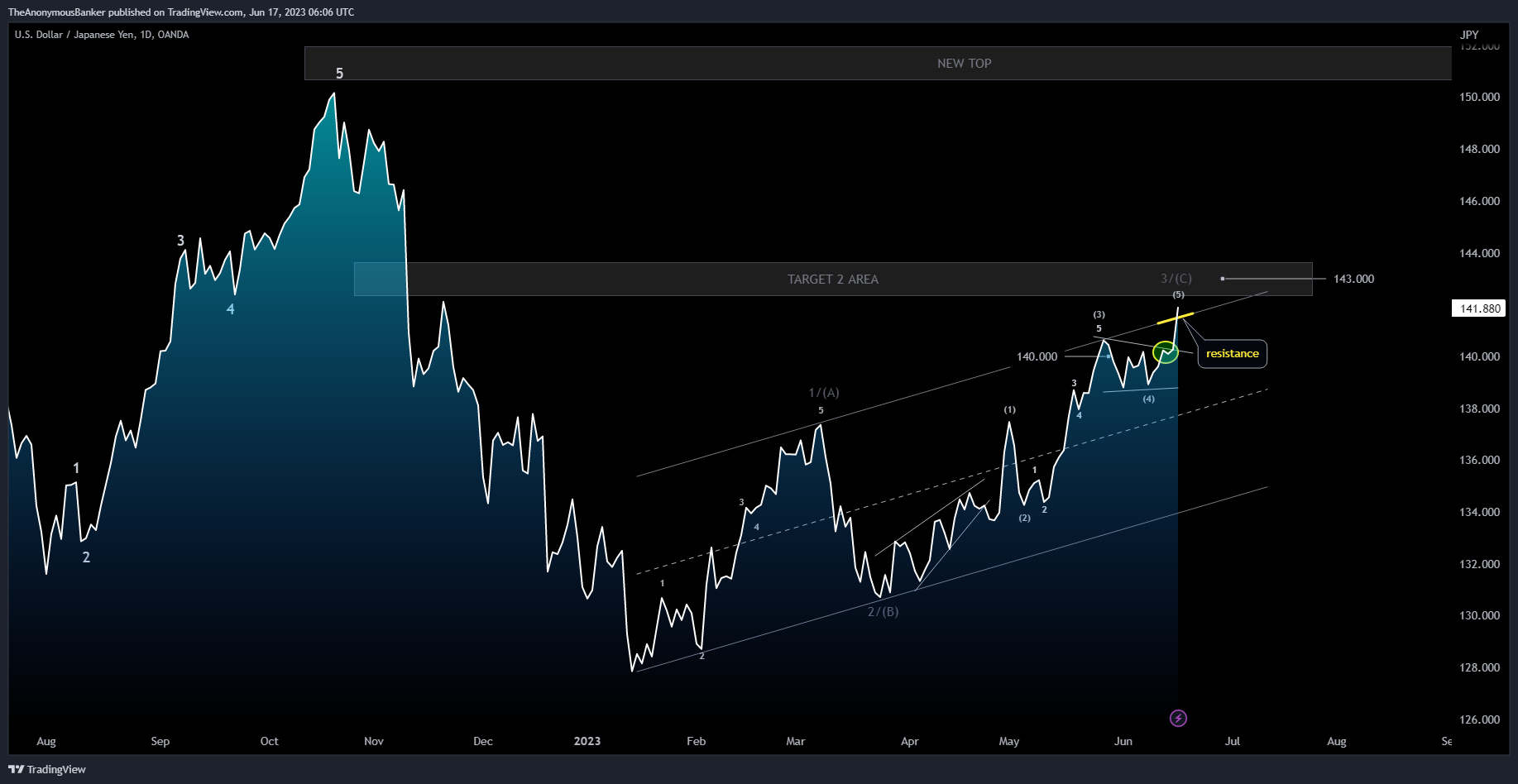Click the Nov label on time axis

pyautogui.click(x=374, y=741)
